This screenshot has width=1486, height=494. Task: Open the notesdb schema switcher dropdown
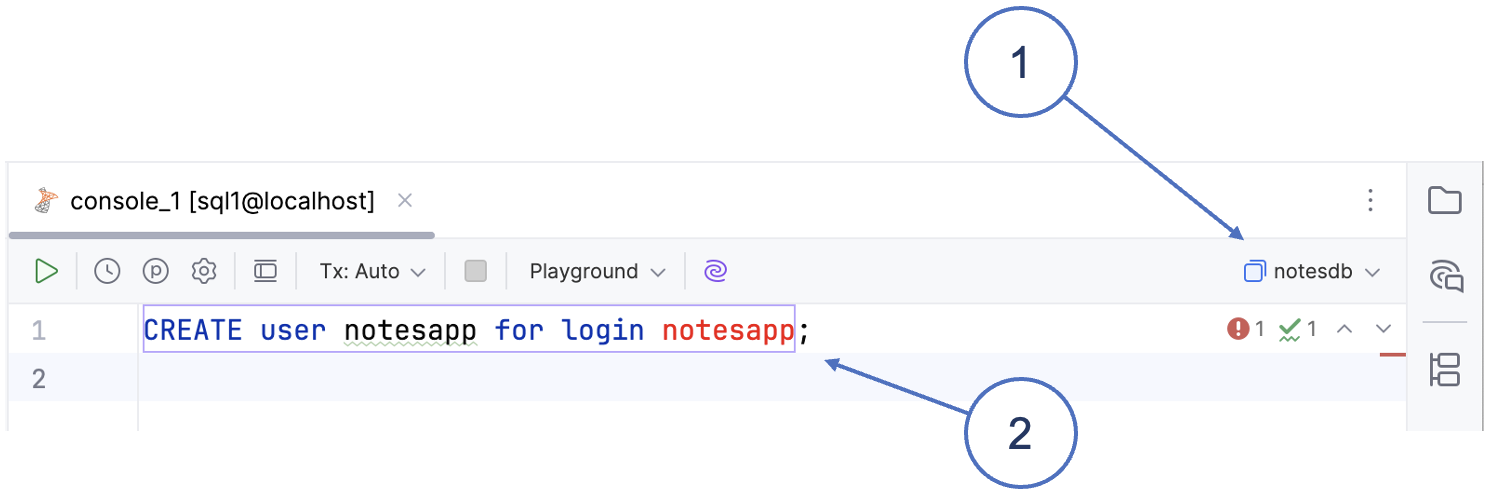pyautogui.click(x=1312, y=271)
